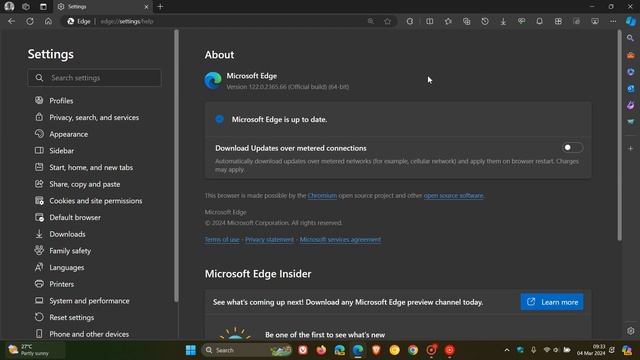Image resolution: width=640 pixels, height=360 pixels.
Task: Launch Firefox from the taskbar
Action: 321,350
